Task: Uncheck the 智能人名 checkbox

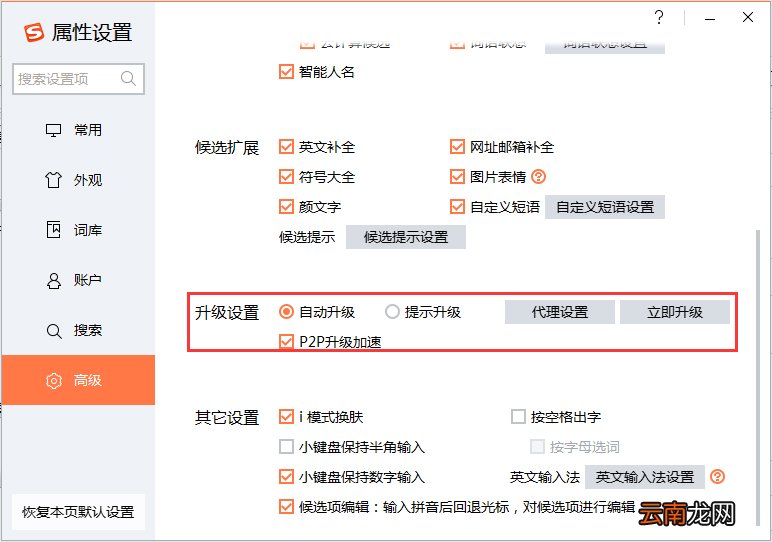Action: [286, 72]
